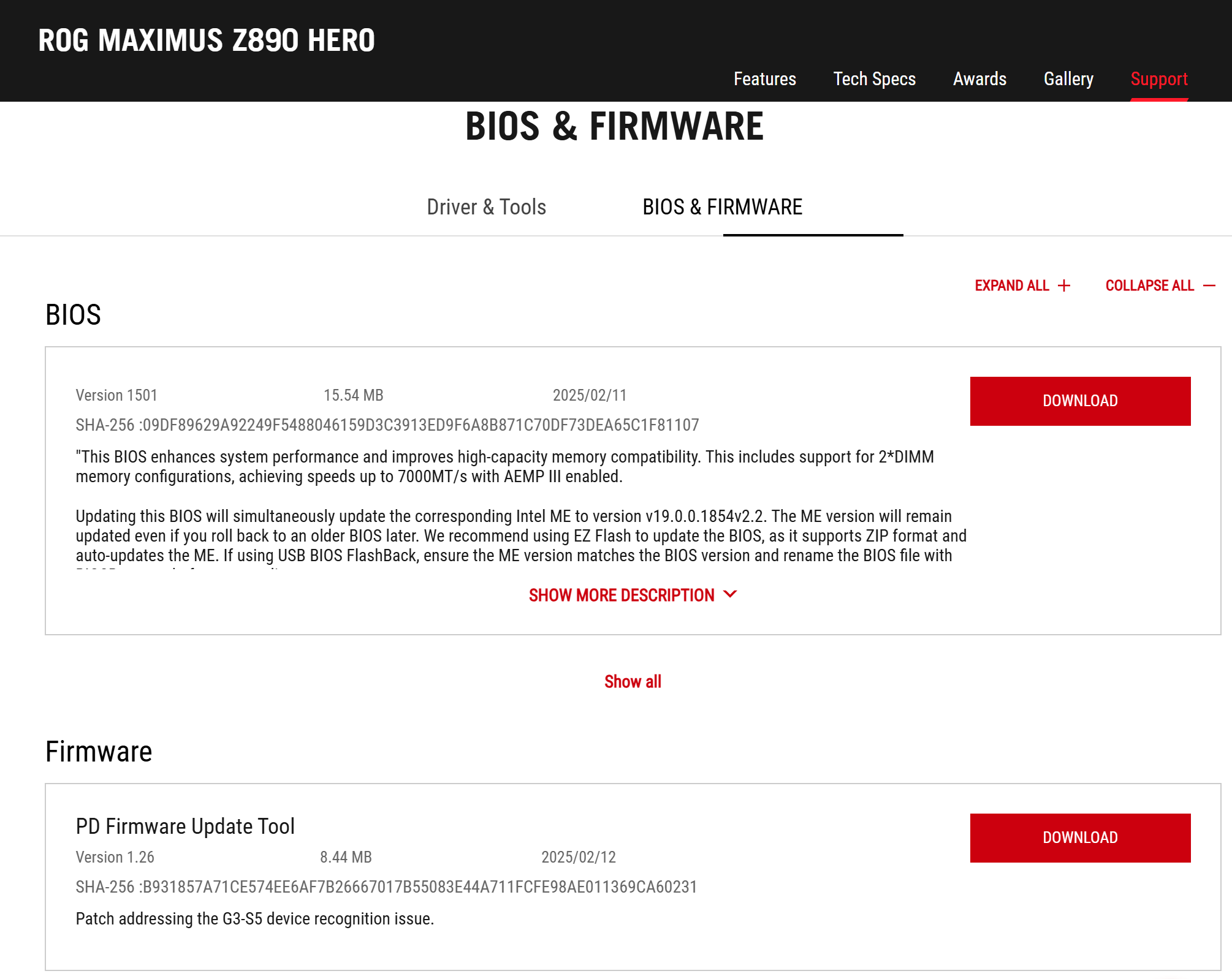
Task: Collapse all sections via COLLAPSE ALL
Action: coord(1149,285)
